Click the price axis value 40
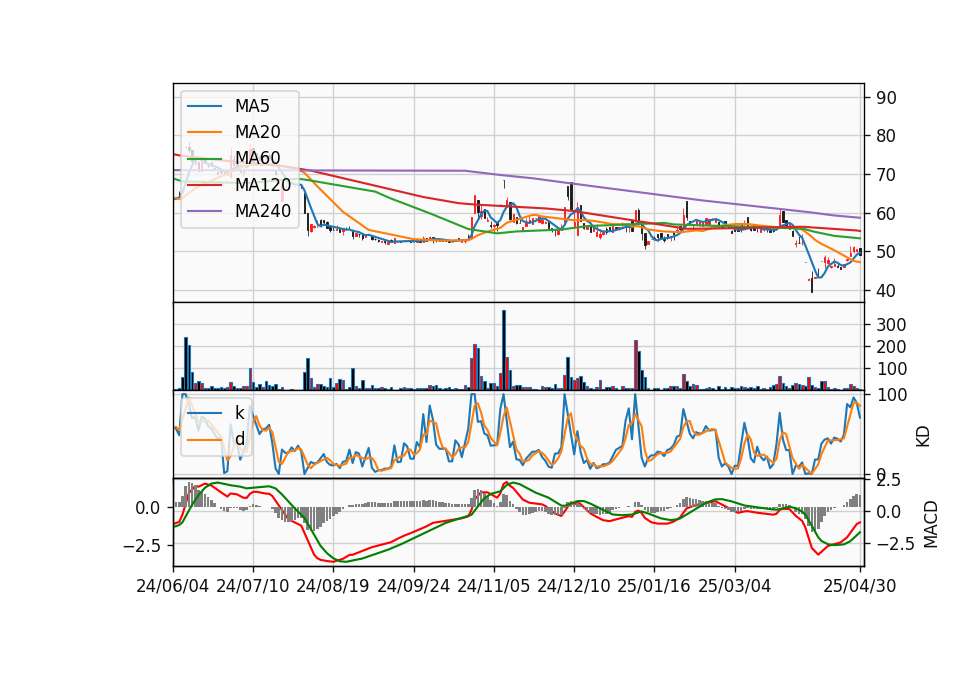 click(886, 291)
